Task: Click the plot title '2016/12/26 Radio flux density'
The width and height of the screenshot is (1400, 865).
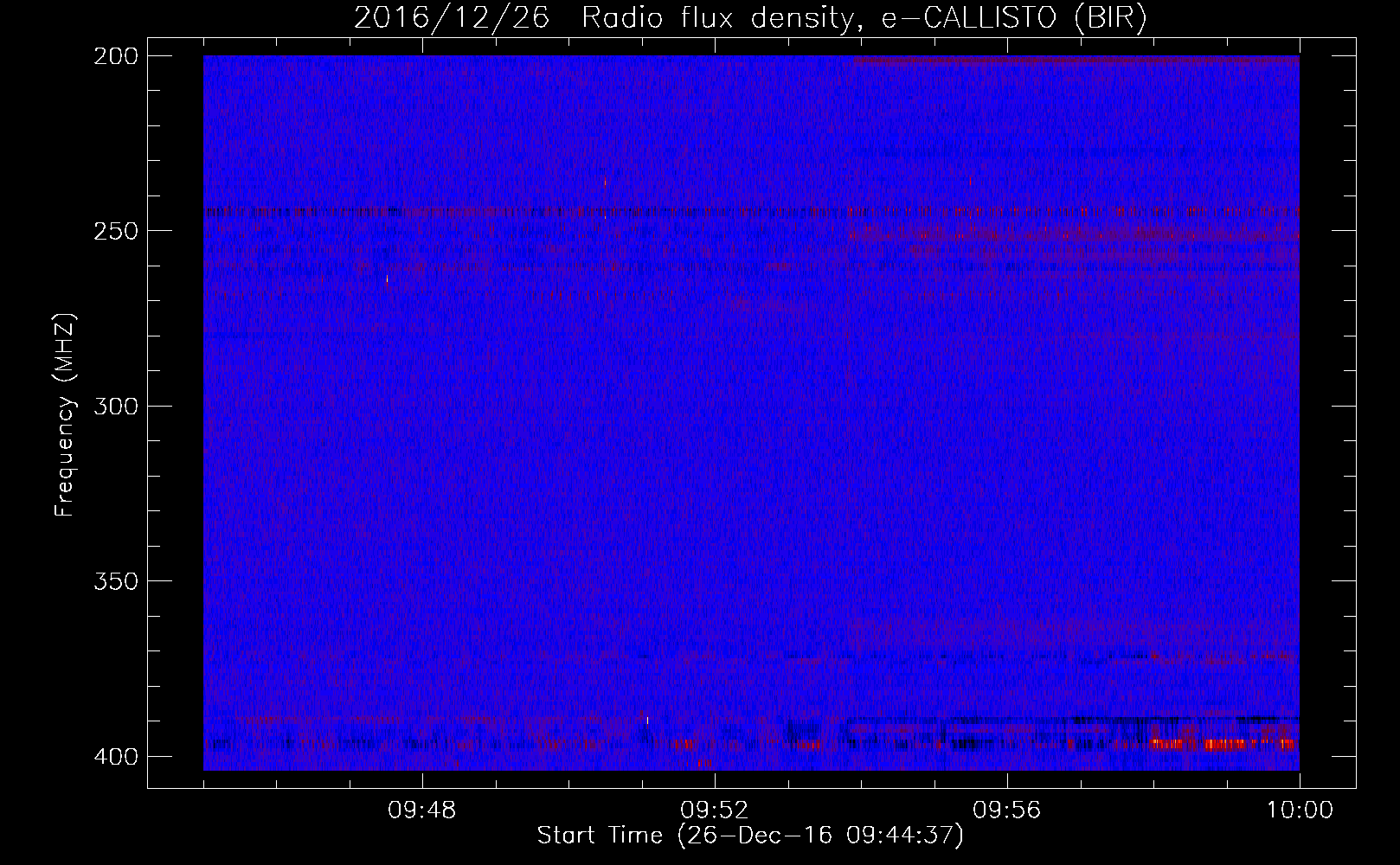Action: [750, 18]
